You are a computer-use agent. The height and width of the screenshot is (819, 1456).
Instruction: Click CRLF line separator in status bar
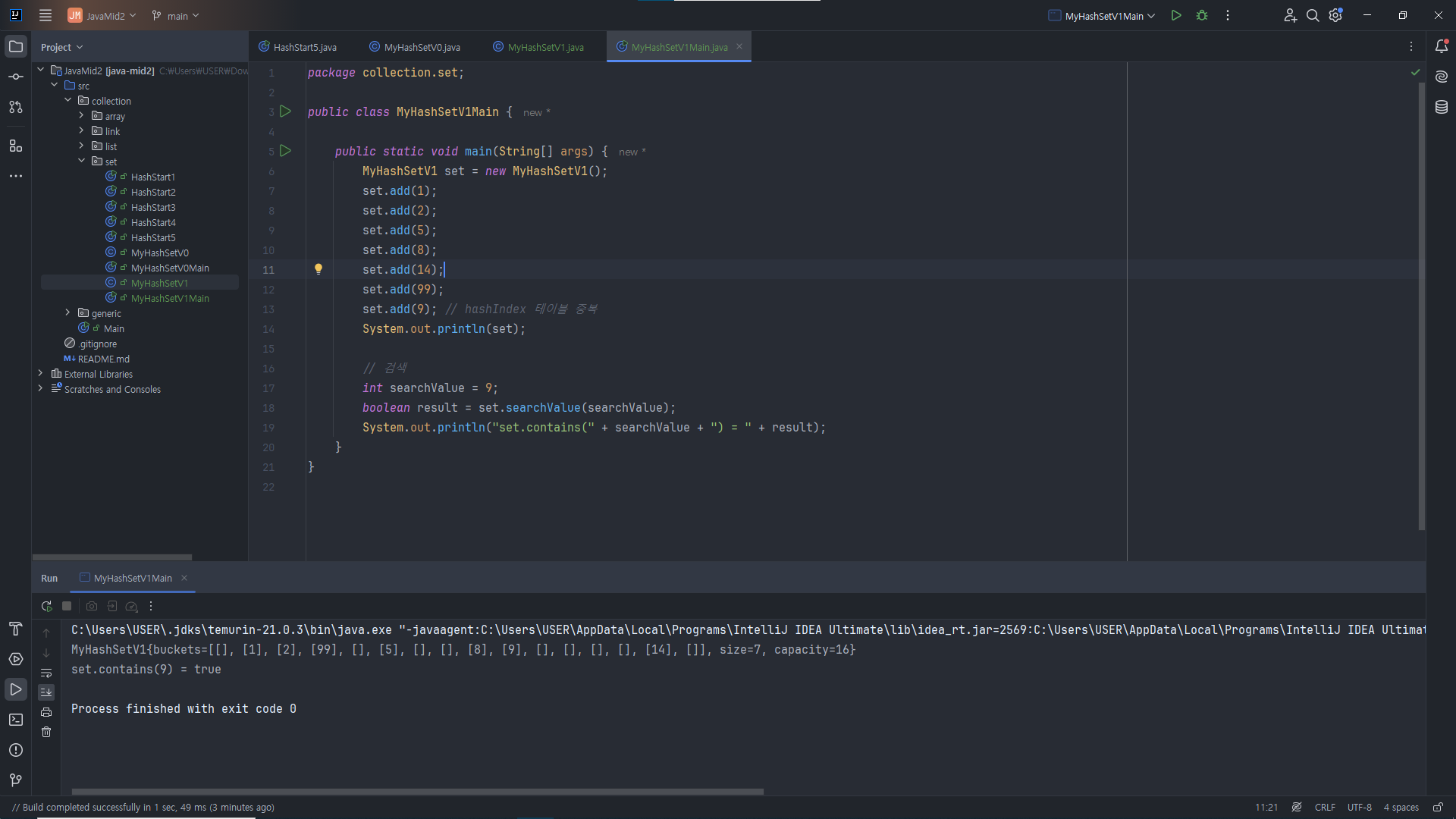click(x=1325, y=807)
